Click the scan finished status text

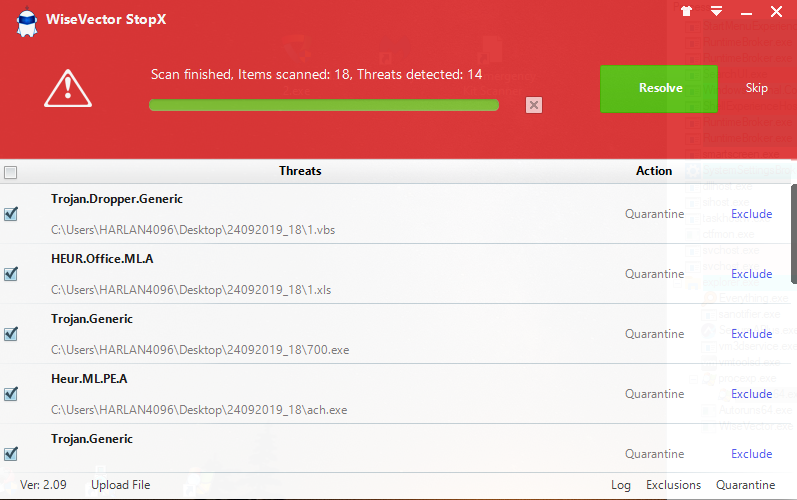tap(316, 75)
